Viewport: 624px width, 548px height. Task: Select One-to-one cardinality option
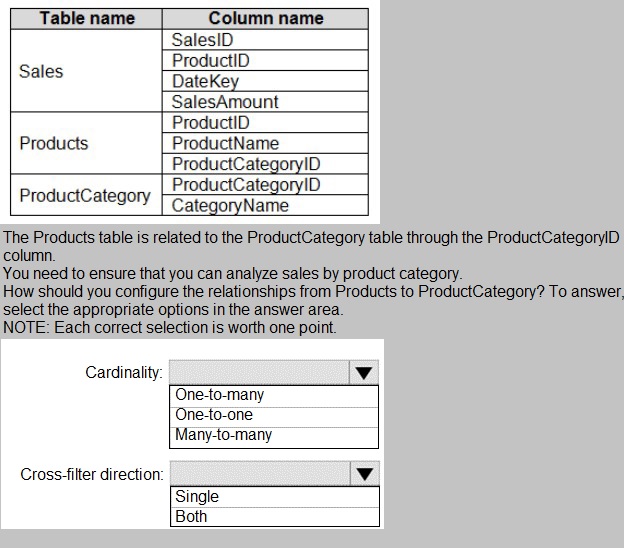[x=274, y=417]
